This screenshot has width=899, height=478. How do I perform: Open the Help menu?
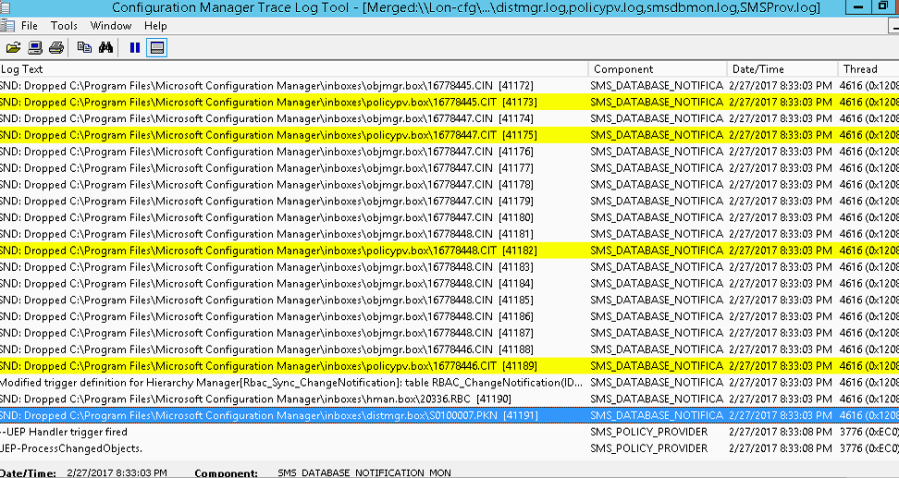click(155, 25)
